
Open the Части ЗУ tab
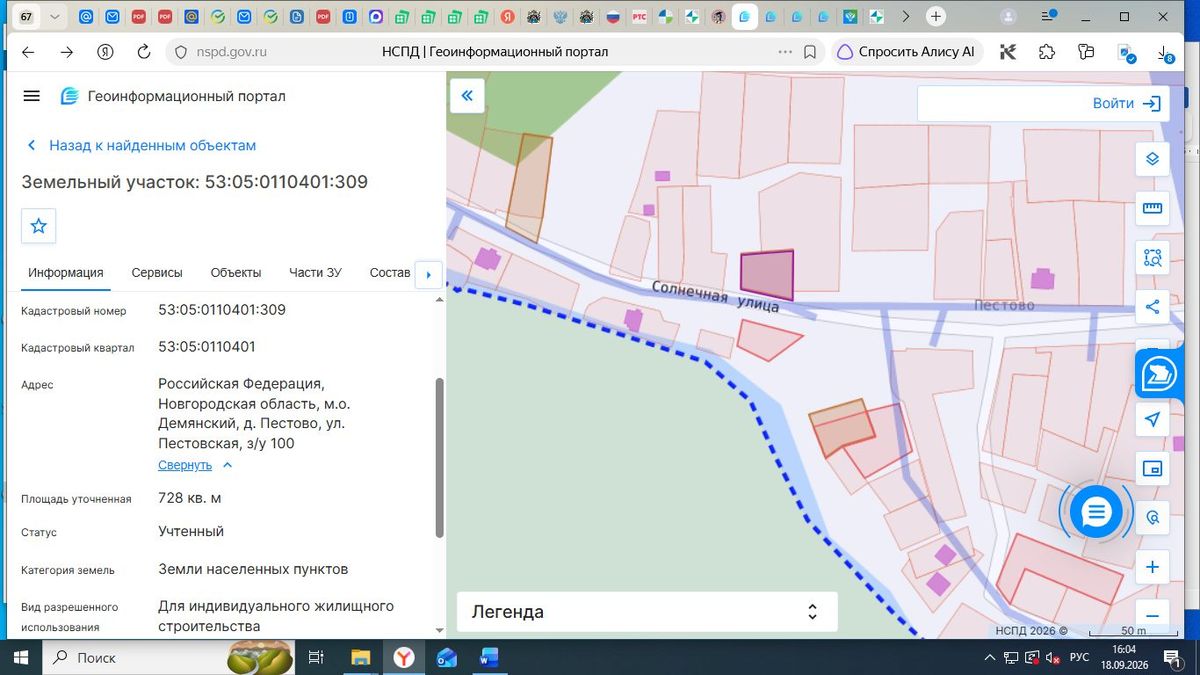pos(315,273)
